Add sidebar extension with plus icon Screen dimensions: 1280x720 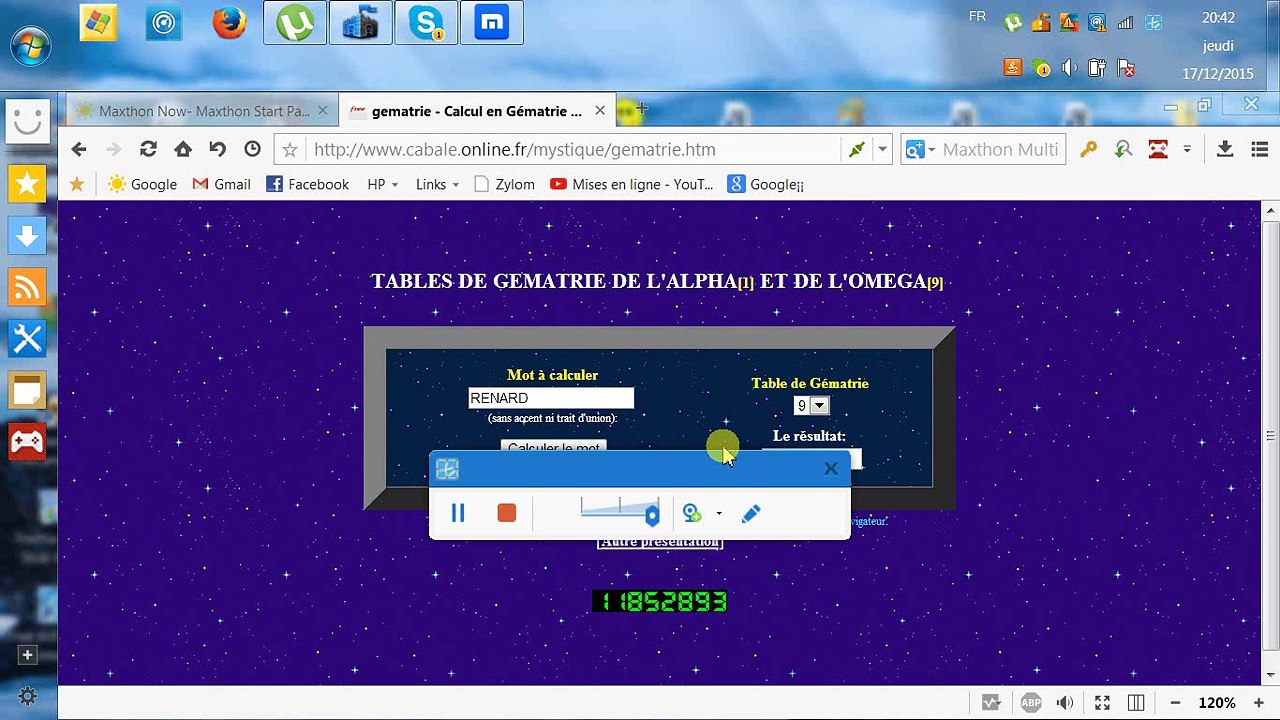[27, 655]
